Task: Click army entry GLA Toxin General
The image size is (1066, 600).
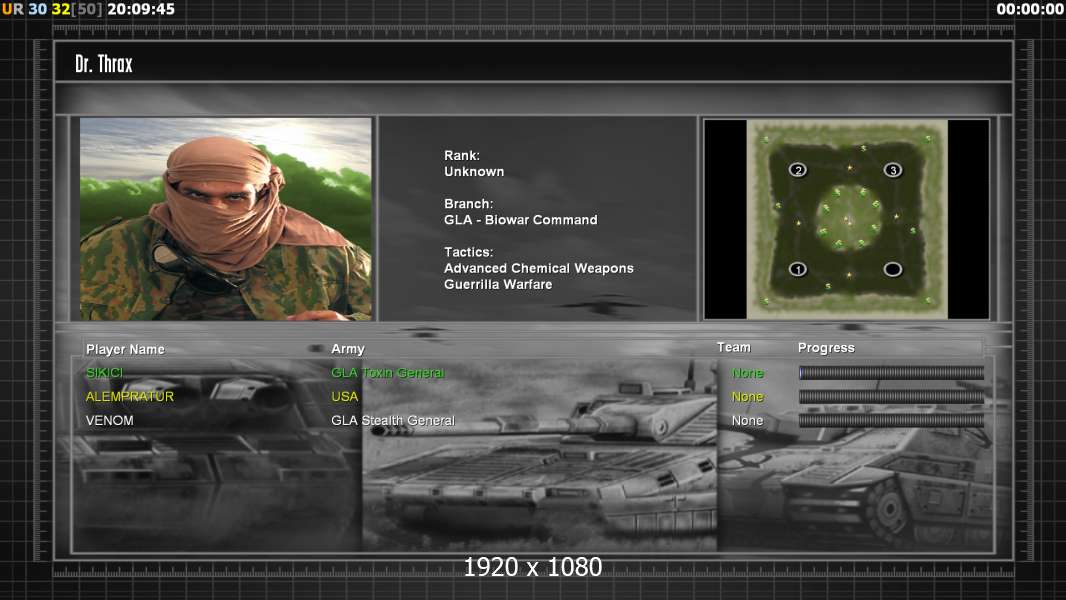Action: click(x=388, y=372)
